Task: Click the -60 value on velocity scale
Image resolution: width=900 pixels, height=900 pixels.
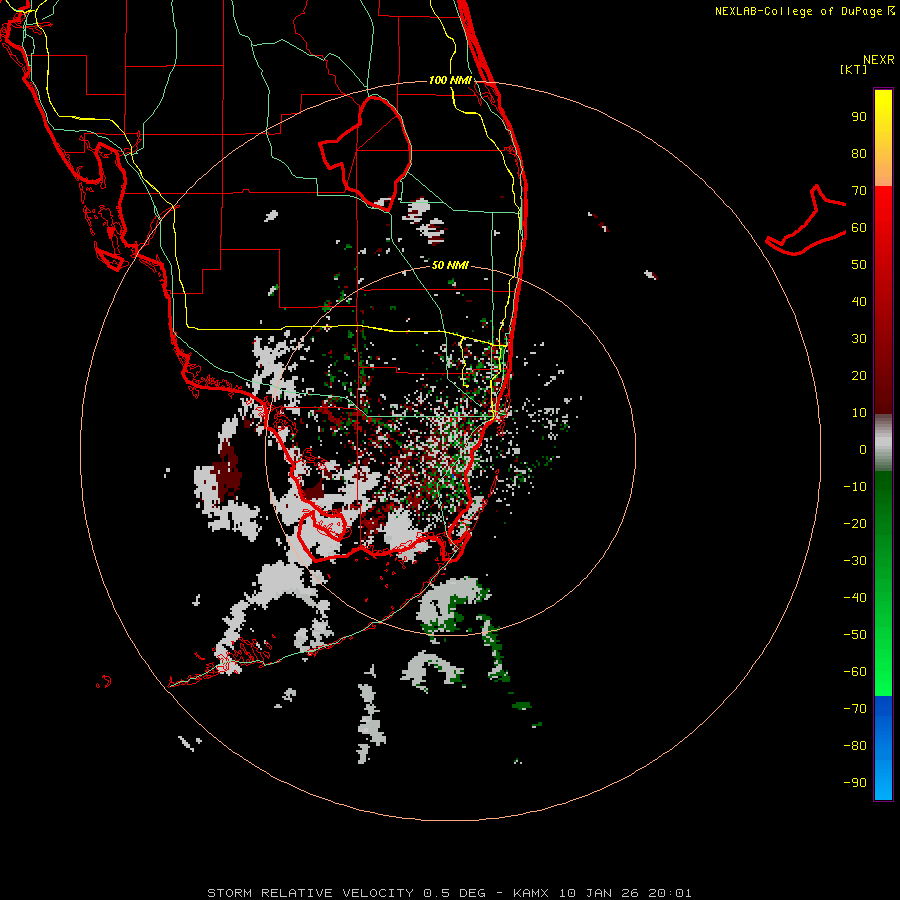Action: click(855, 672)
